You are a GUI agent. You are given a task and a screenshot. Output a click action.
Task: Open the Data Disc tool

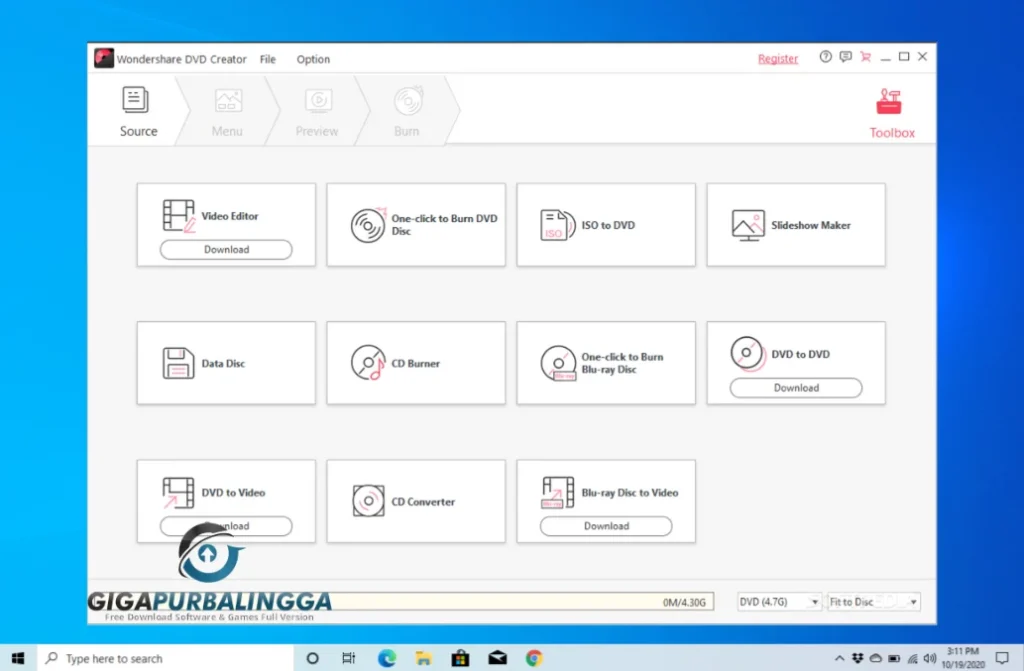(x=226, y=362)
